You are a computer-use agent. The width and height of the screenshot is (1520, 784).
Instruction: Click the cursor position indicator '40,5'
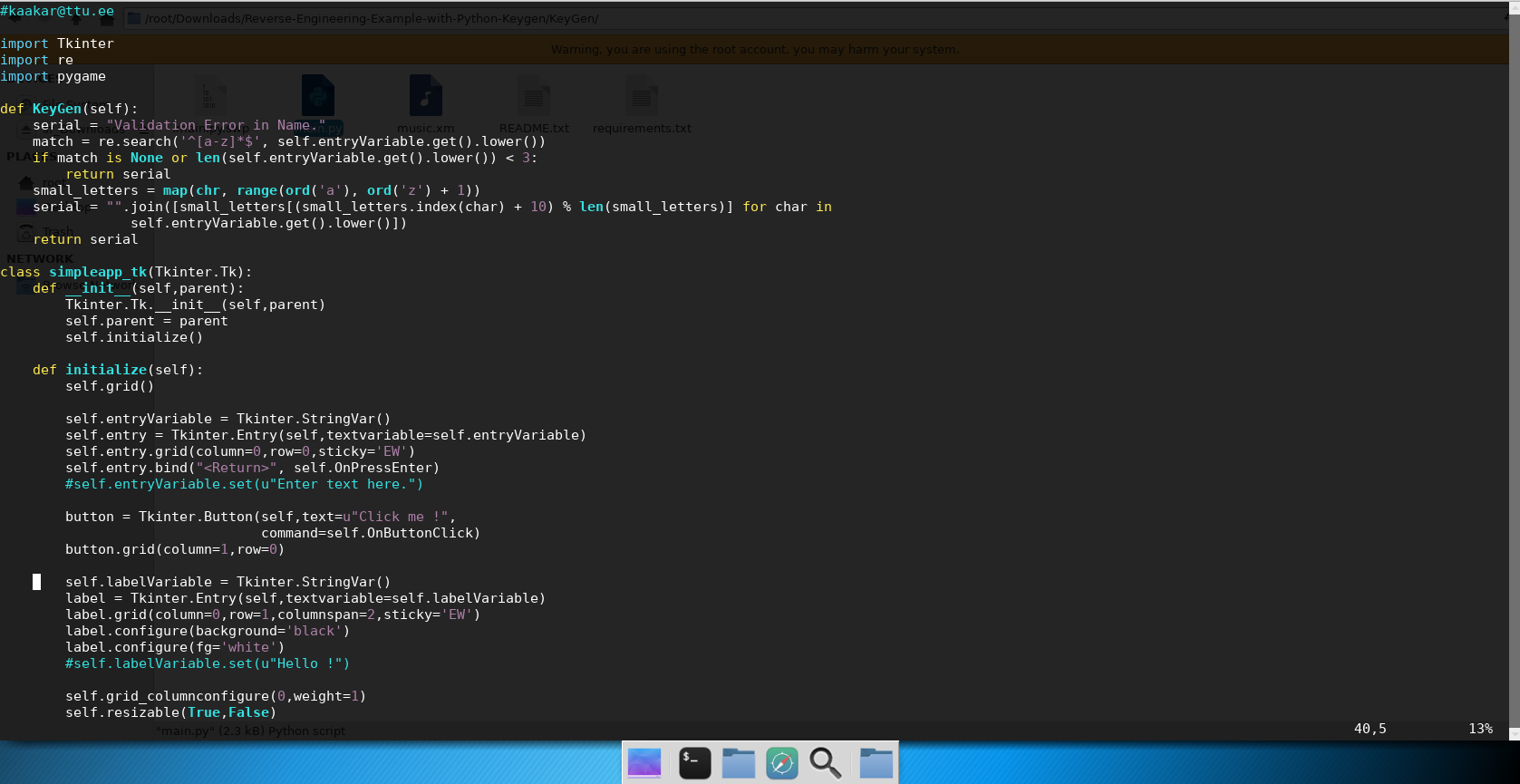click(1370, 729)
